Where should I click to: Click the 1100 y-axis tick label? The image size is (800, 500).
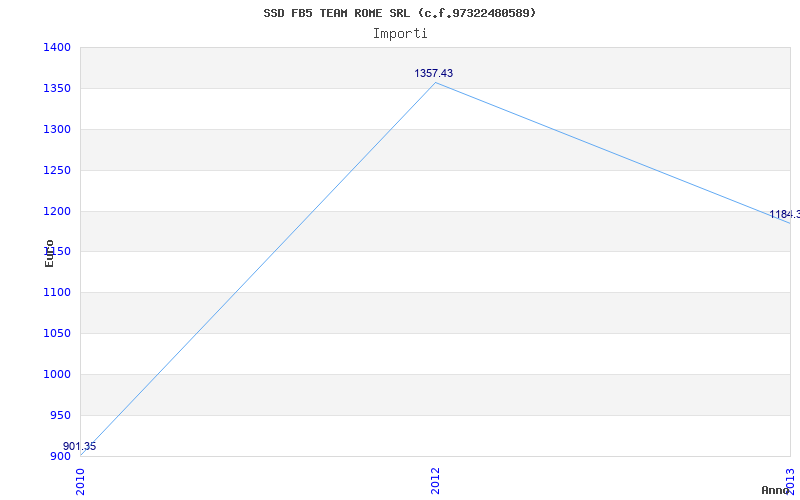click(57, 293)
